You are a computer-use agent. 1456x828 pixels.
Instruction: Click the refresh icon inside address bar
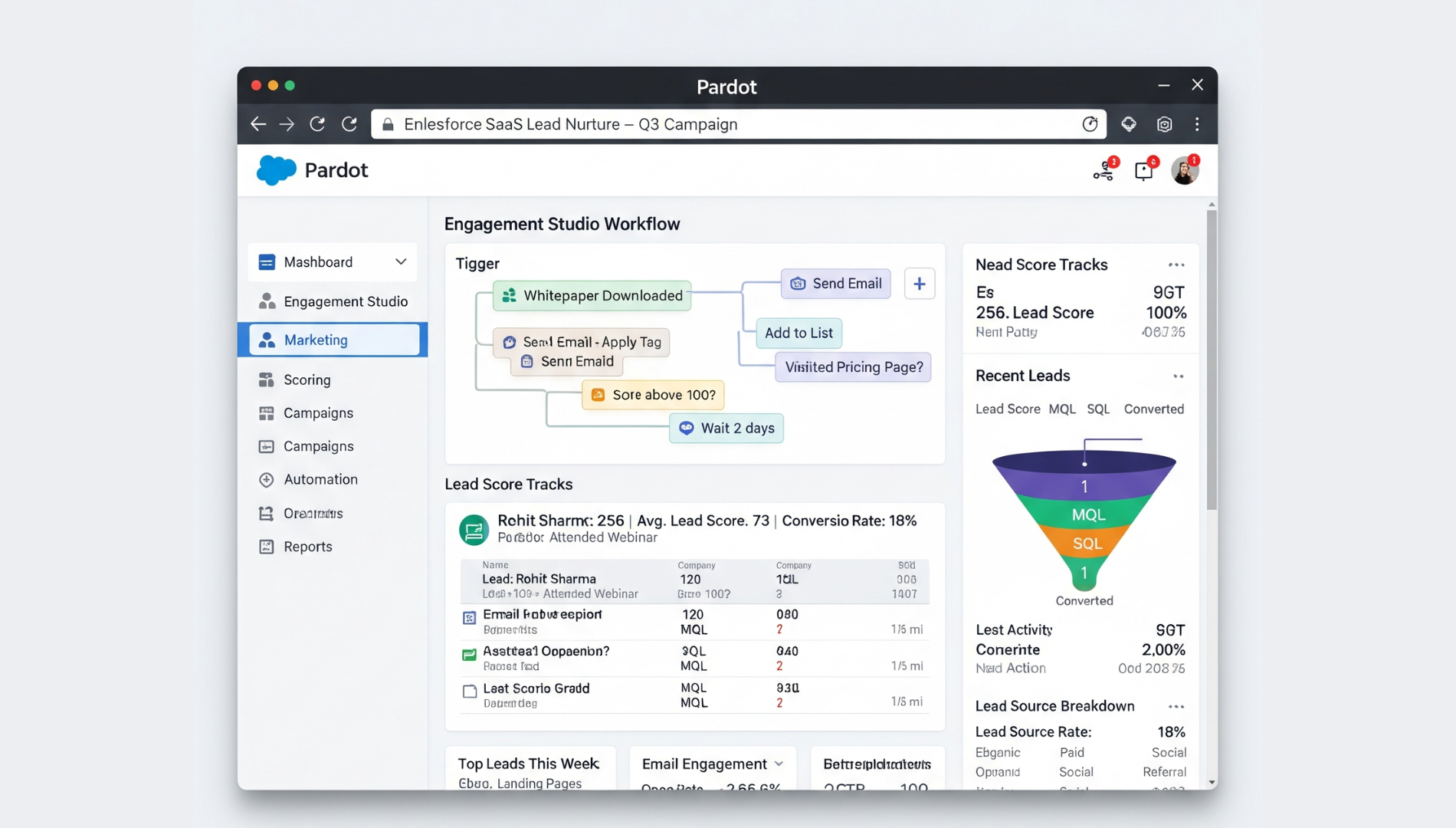tap(1090, 124)
